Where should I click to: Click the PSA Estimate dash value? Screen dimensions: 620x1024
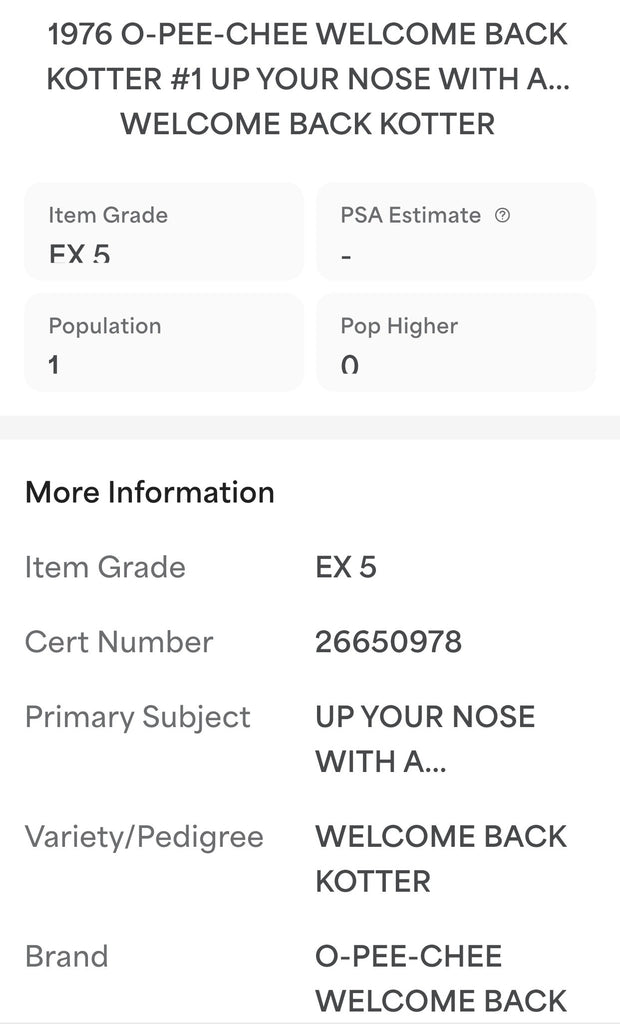346,256
